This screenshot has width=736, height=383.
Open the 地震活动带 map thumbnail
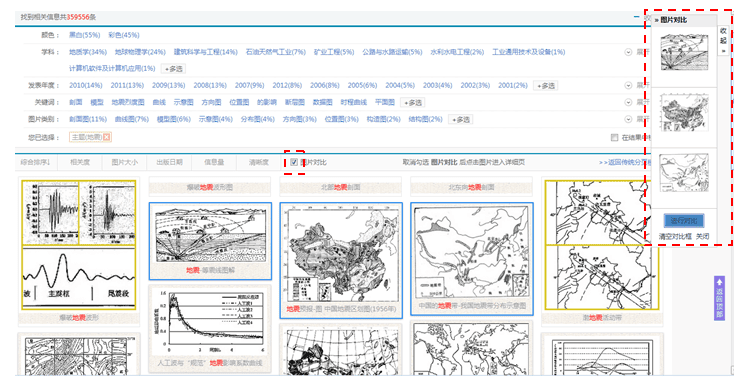pos(602,245)
